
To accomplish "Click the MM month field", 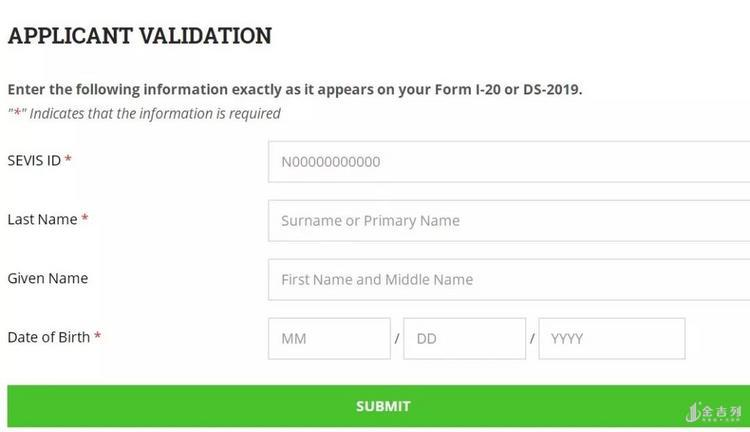I will 329,339.
